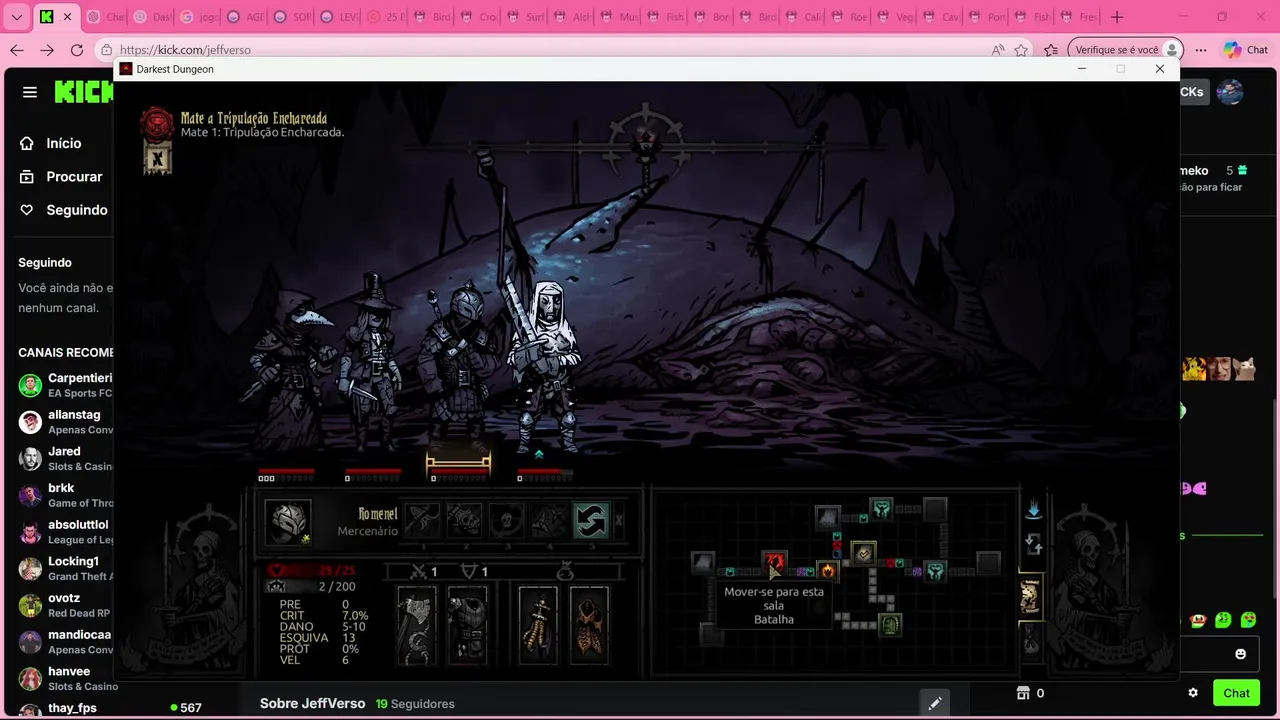1280x720 pixels.
Task: Open browser settings ellipsis menu
Action: pyautogui.click(x=1201, y=50)
